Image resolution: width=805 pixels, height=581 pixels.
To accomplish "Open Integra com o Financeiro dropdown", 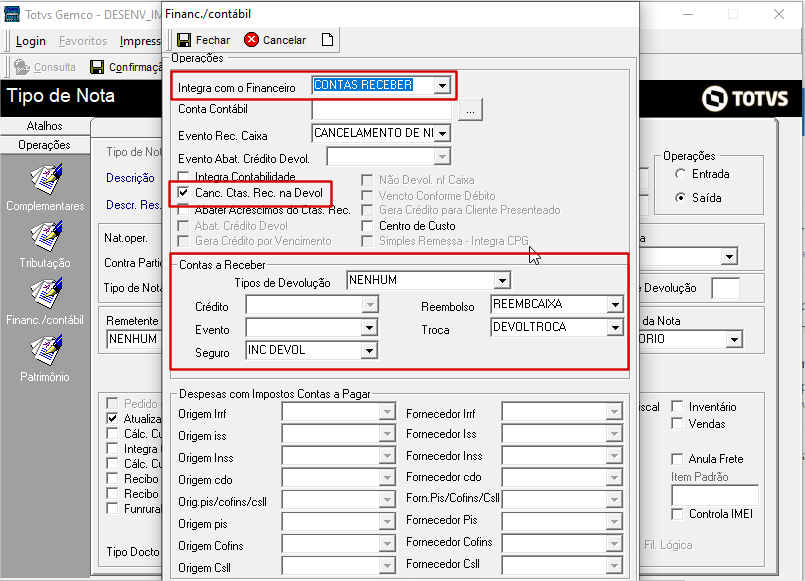I will (442, 85).
